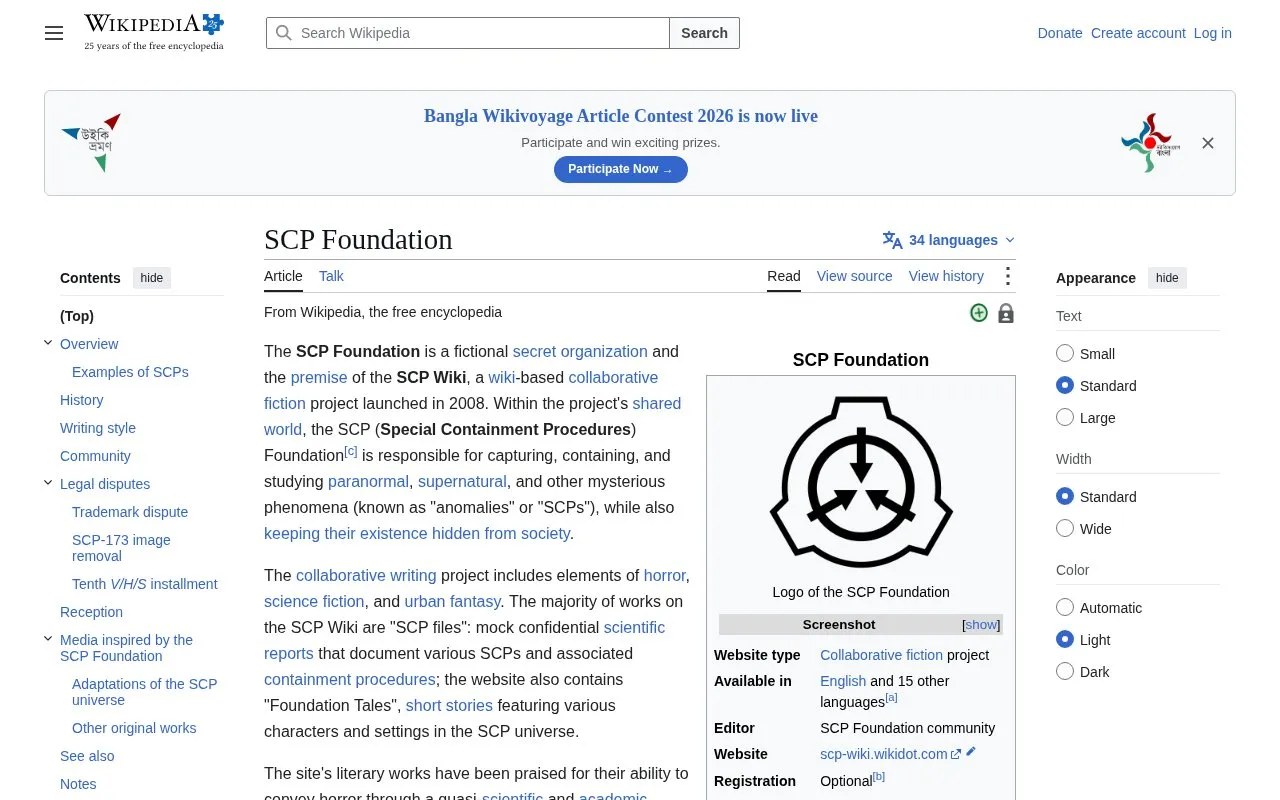Select Wide page width
The height and width of the screenshot is (800, 1280).
(1065, 528)
